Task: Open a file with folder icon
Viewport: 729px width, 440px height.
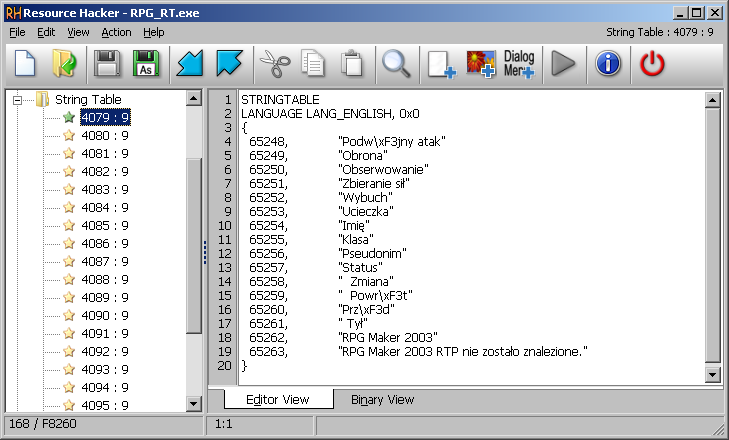Action: [64, 64]
